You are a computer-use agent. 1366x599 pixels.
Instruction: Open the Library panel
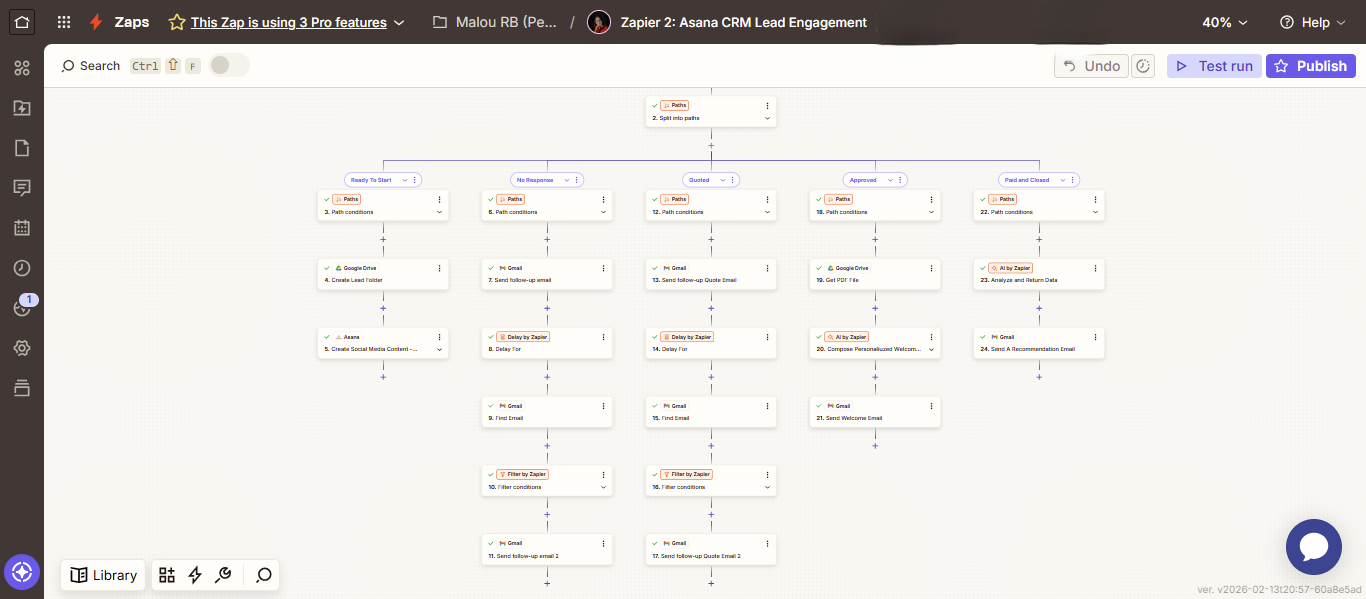(104, 575)
